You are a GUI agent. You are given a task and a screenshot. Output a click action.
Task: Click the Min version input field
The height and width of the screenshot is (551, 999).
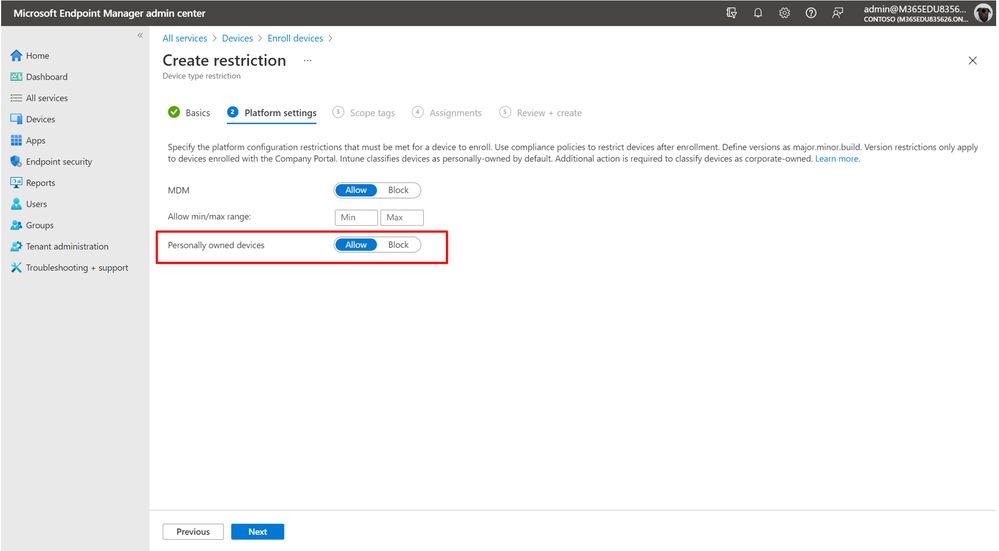coord(356,217)
